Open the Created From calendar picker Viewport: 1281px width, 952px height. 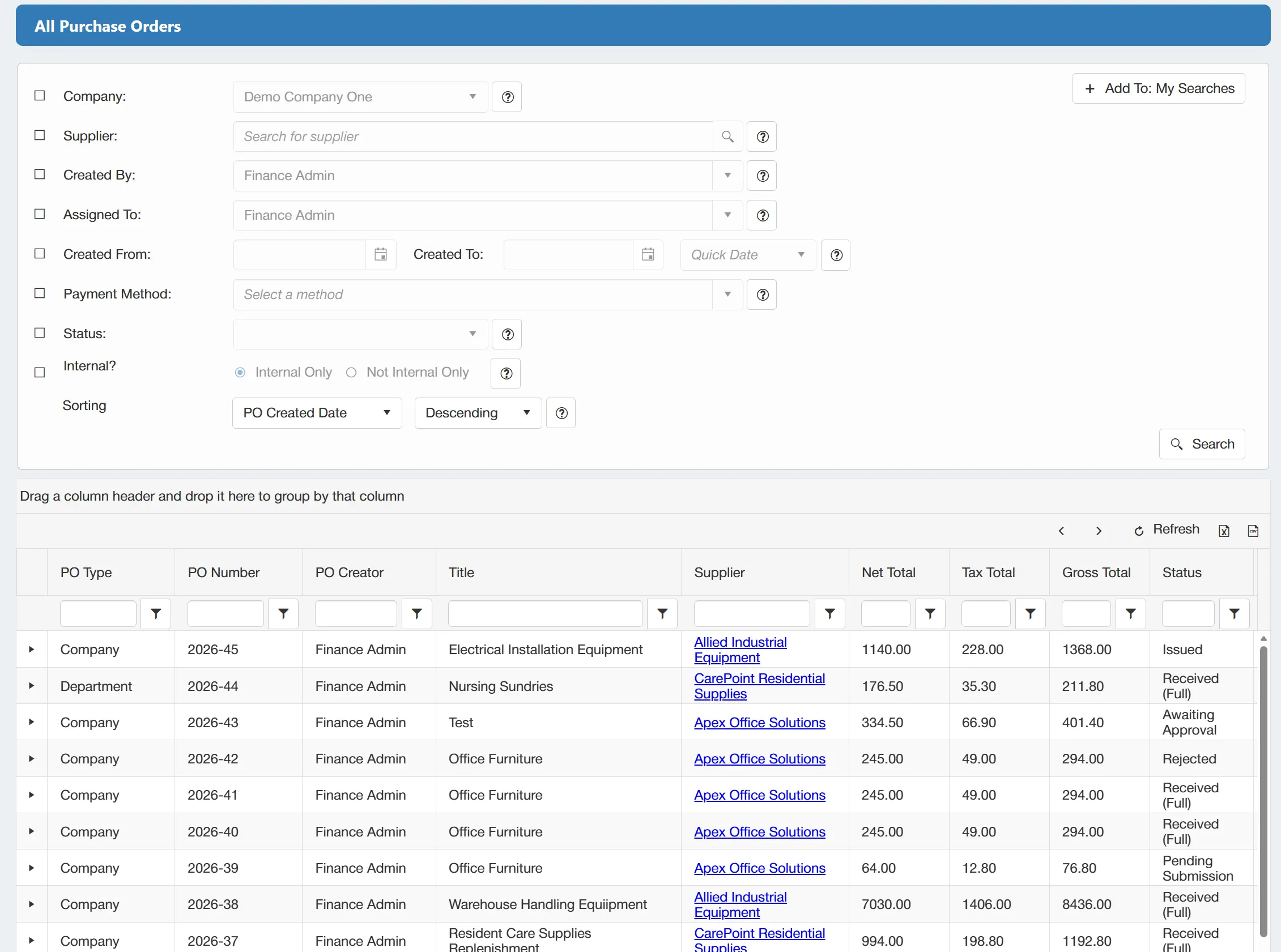(x=381, y=255)
